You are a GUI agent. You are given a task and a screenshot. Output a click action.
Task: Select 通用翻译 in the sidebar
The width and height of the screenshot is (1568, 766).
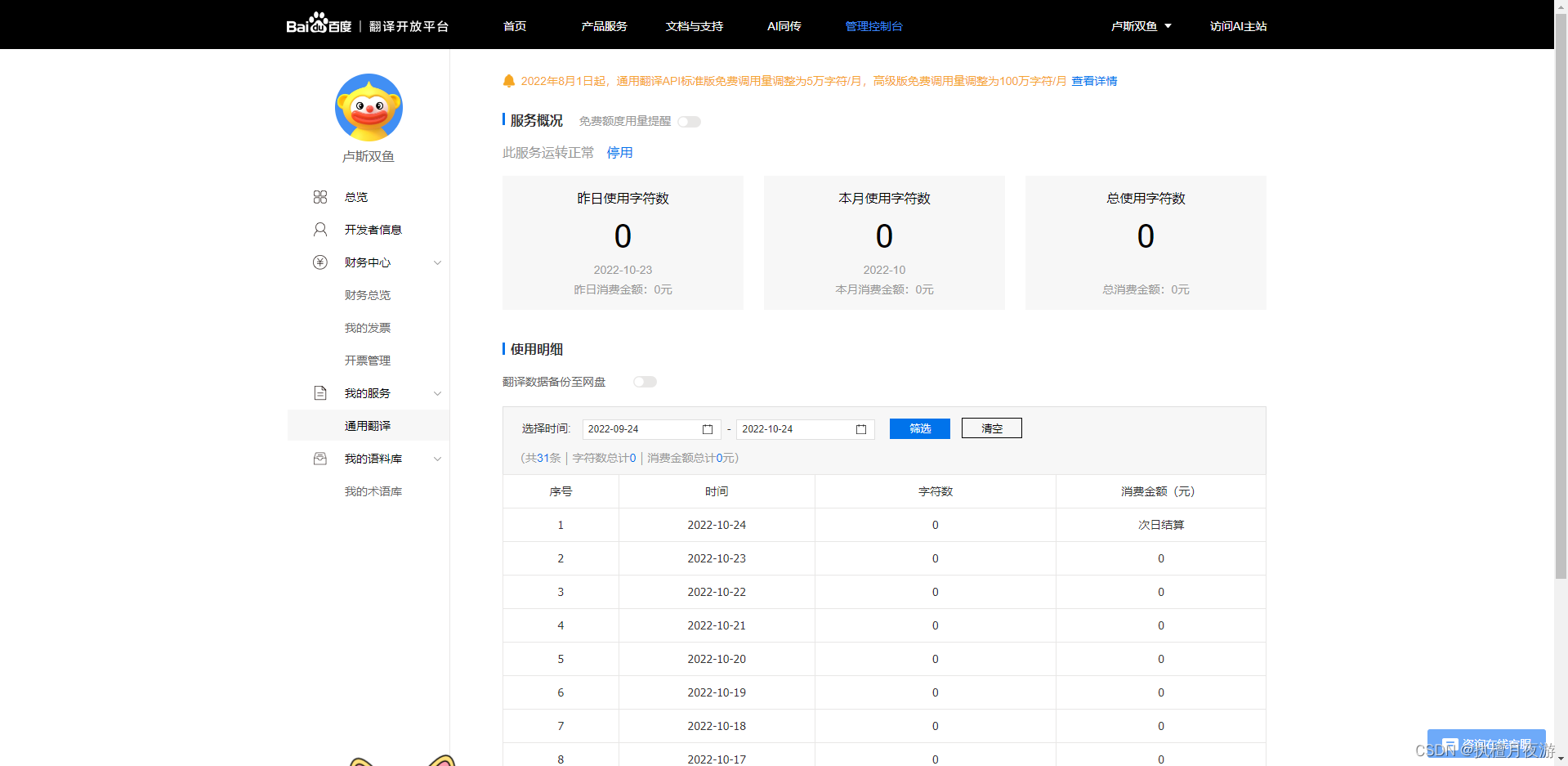[x=368, y=426]
